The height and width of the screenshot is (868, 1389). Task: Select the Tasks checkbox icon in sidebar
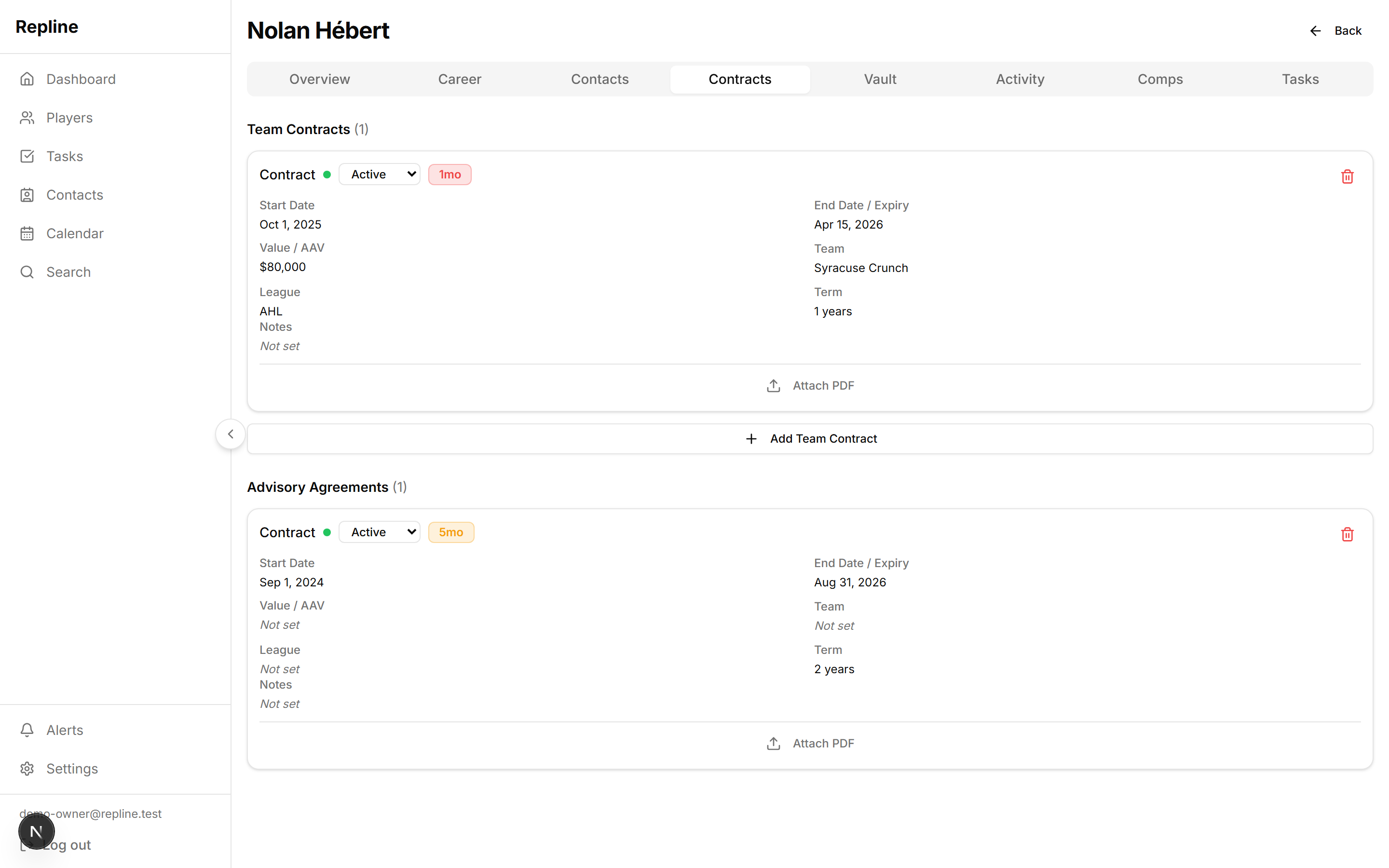[x=27, y=156]
